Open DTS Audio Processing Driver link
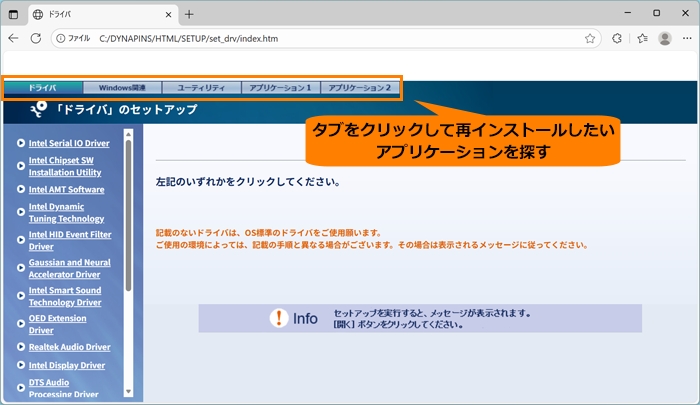The height and width of the screenshot is (405, 700). click(64, 388)
